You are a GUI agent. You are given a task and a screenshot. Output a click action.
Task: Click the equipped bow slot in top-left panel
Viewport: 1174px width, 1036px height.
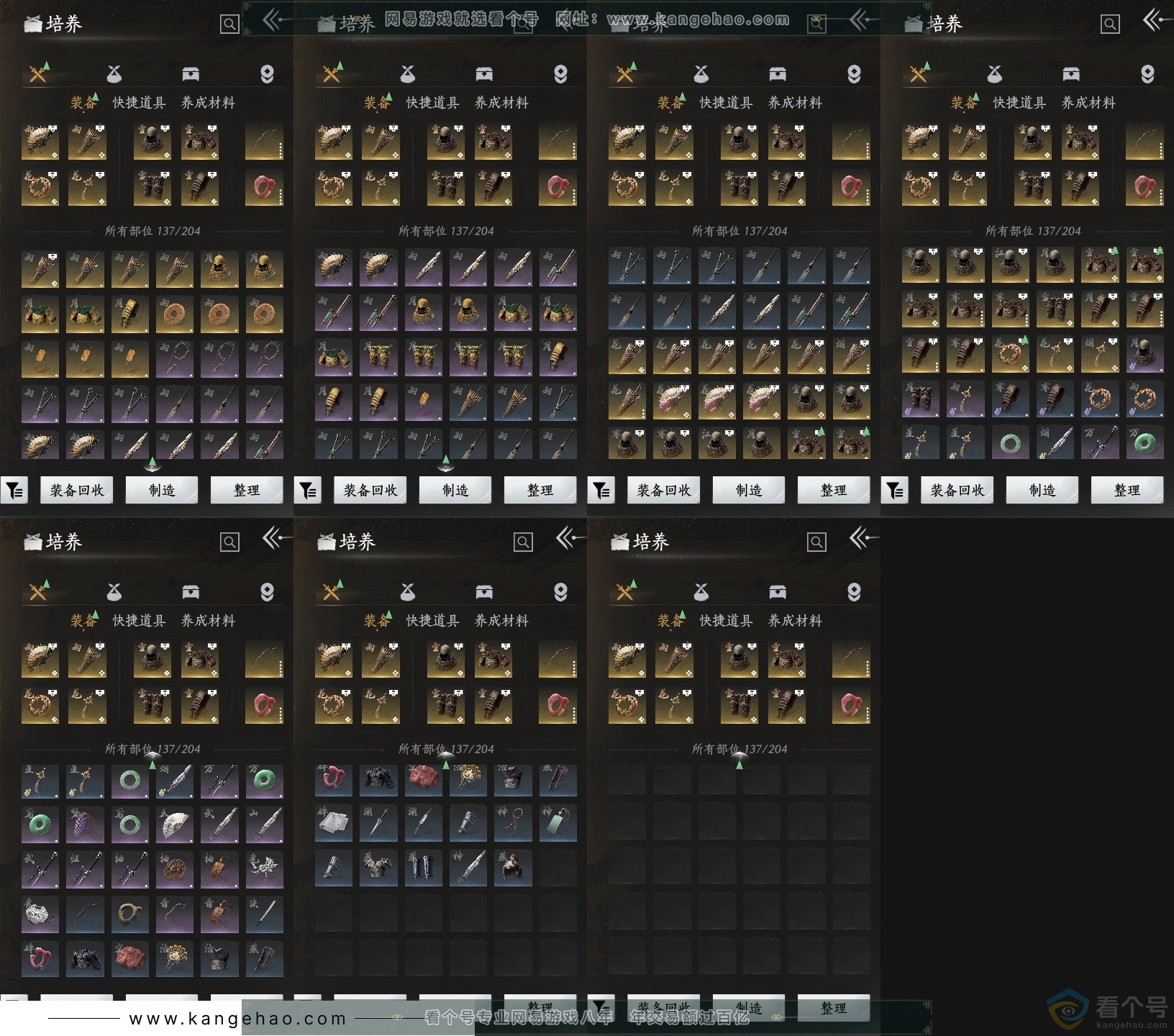click(265, 141)
